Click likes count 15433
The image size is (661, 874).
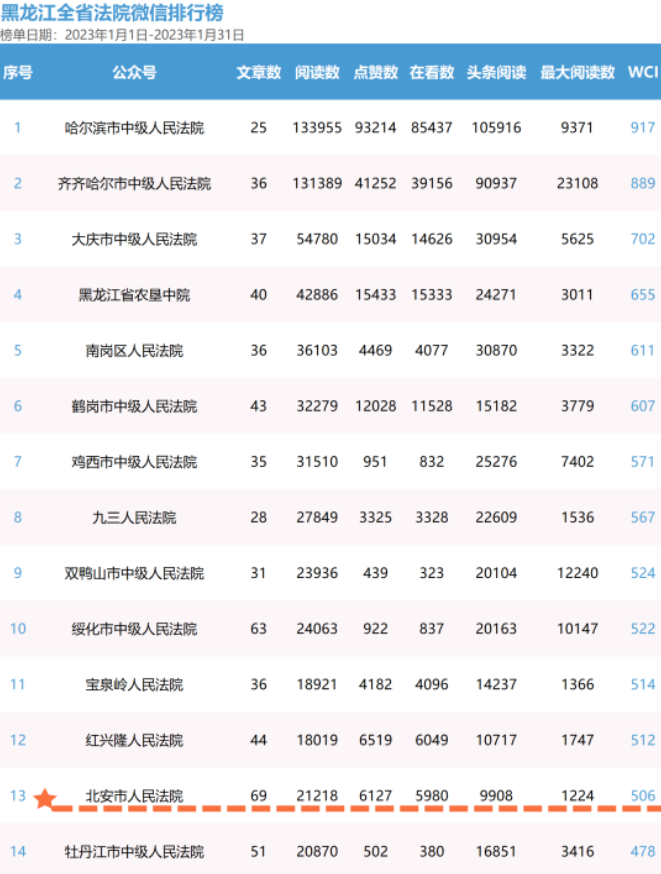point(376,295)
